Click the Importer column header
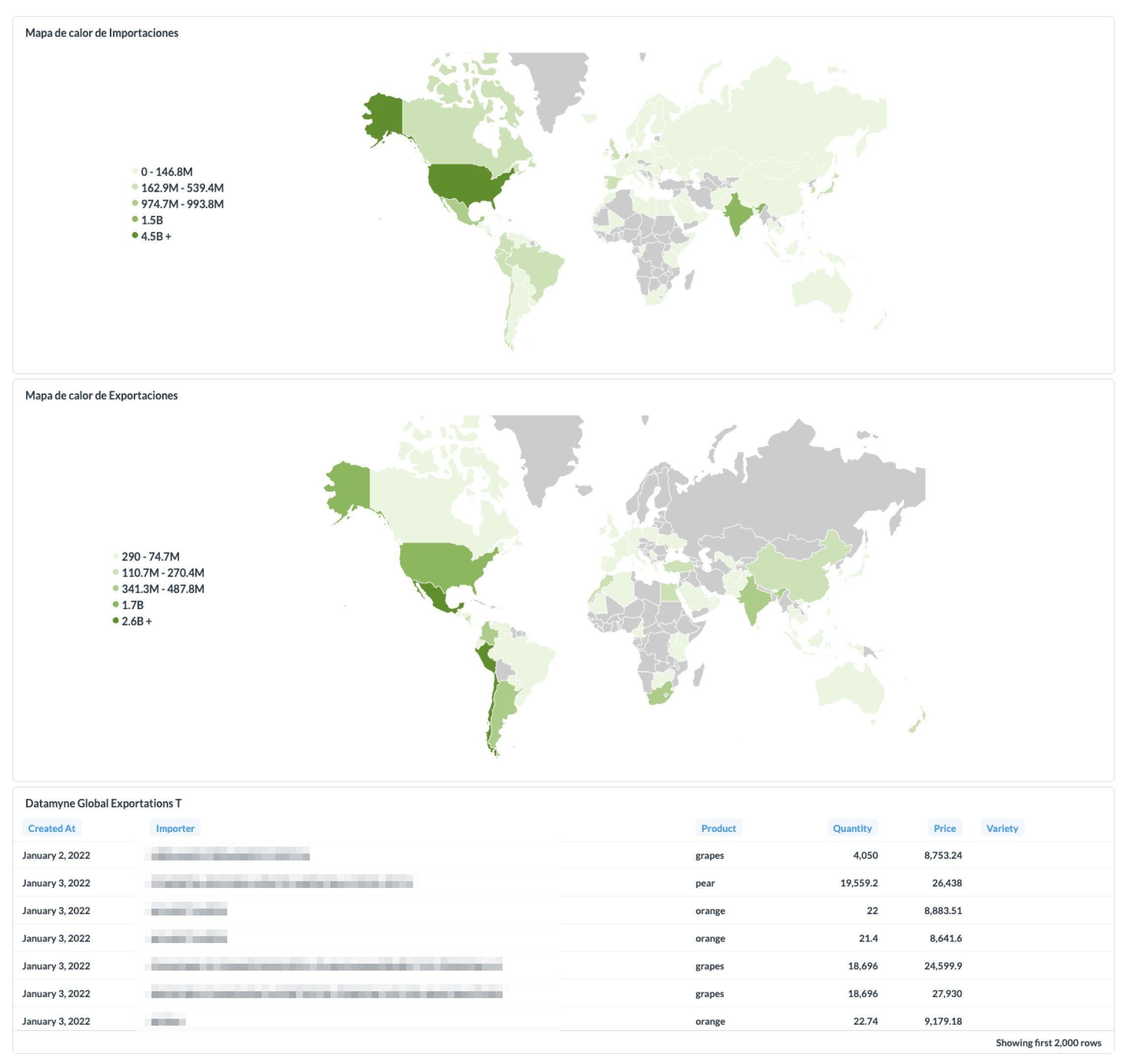The height and width of the screenshot is (1064, 1127). (175, 828)
